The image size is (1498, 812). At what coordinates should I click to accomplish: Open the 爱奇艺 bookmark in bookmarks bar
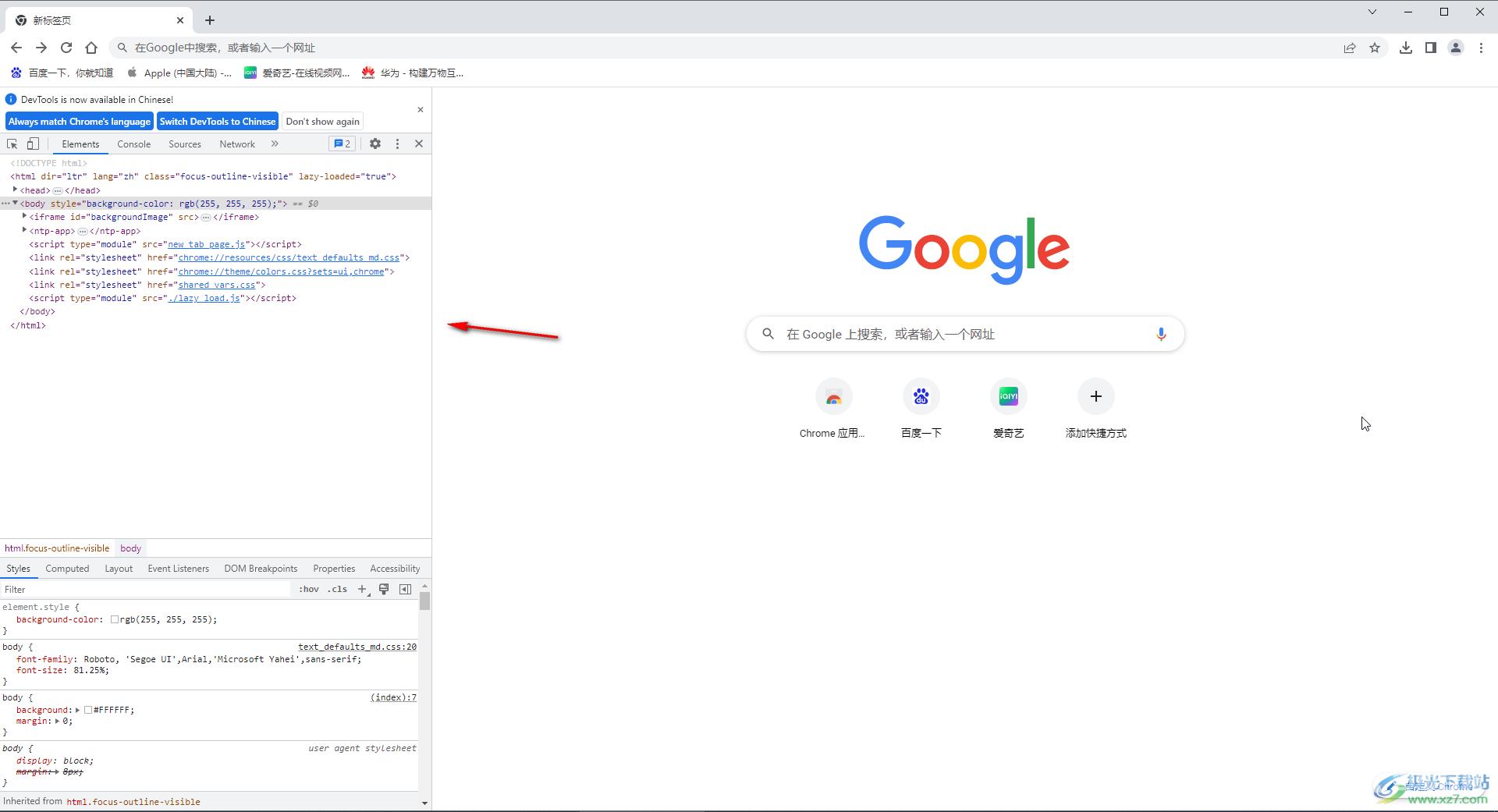(297, 73)
